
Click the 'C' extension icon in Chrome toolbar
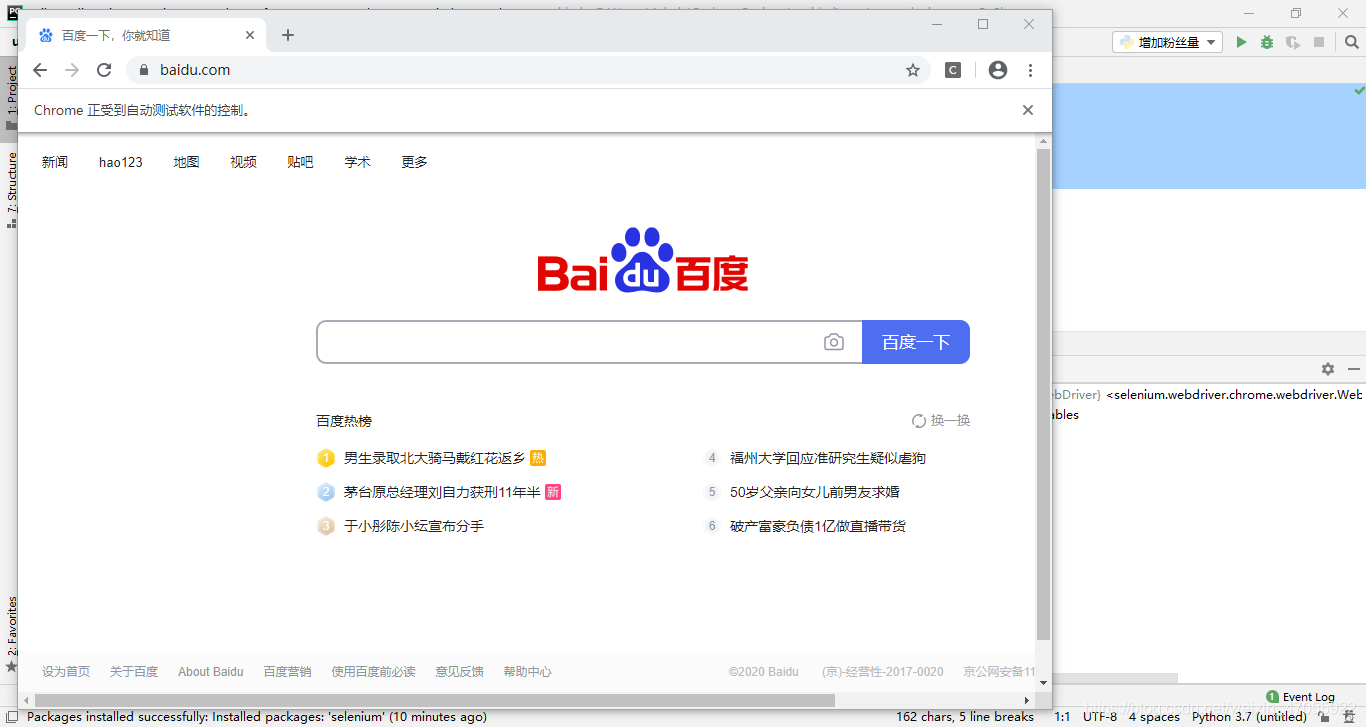[x=953, y=70]
